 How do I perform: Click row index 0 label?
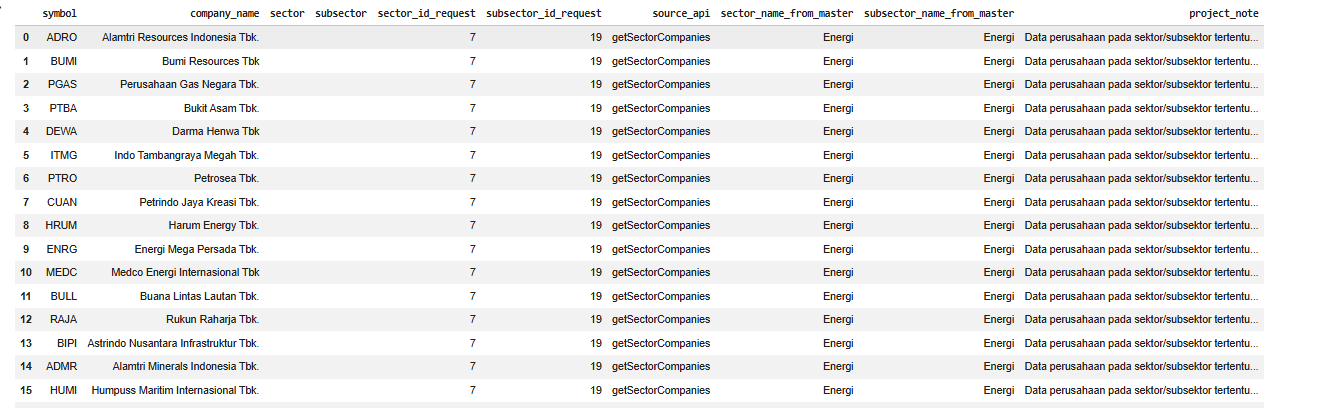click(x=26, y=37)
